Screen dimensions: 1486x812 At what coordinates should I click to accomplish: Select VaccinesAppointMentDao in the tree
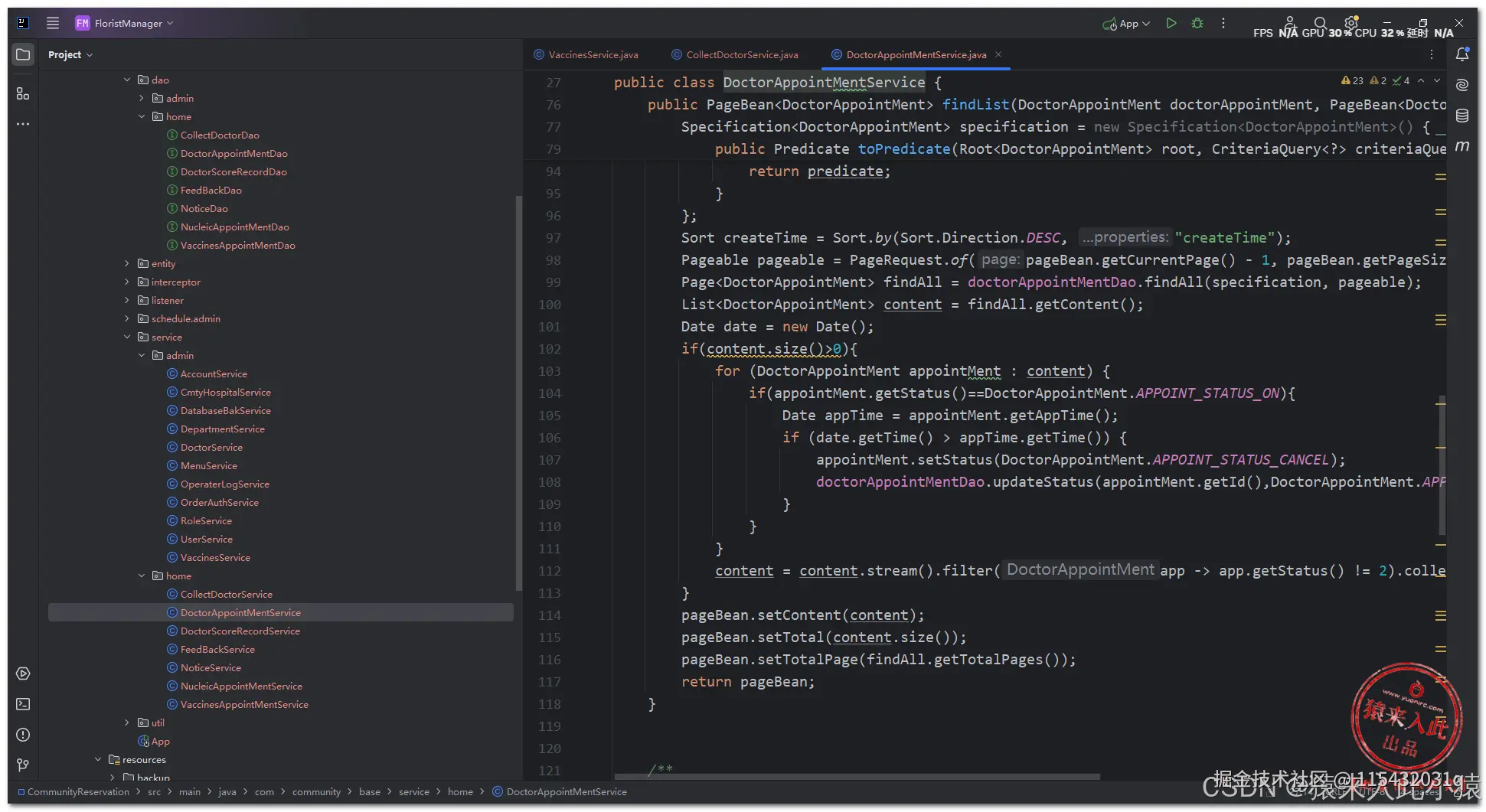[238, 245]
